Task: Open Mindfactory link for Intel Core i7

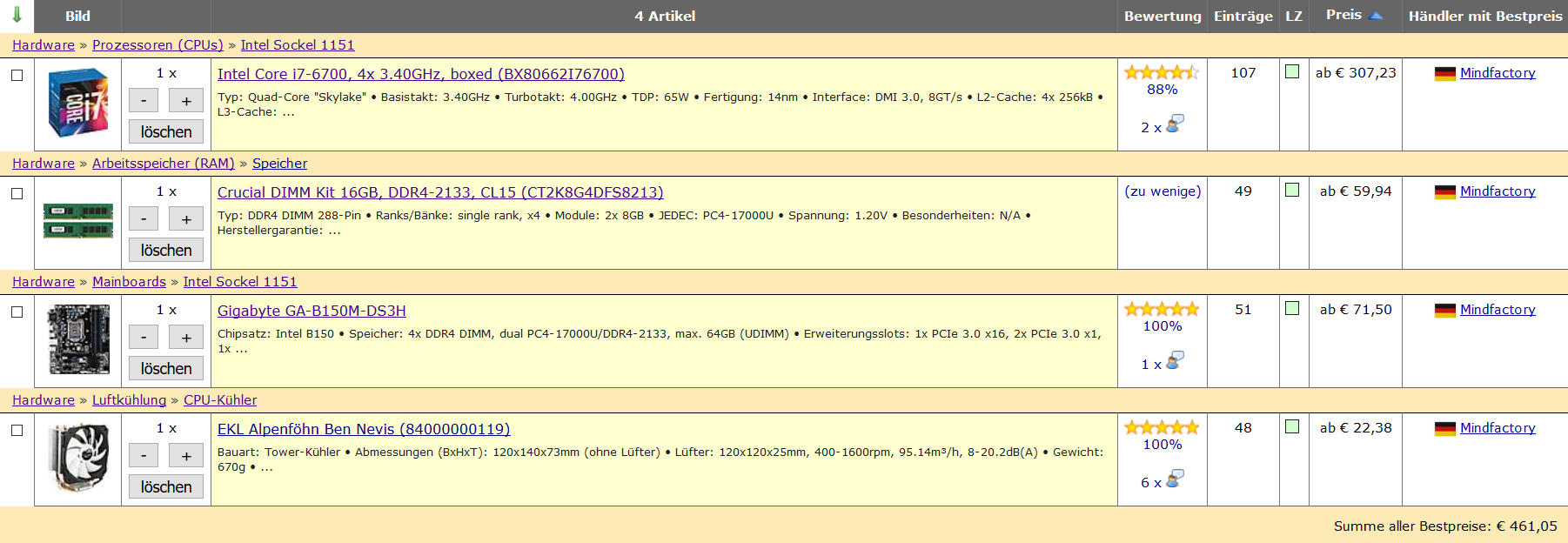Action: point(1498,73)
